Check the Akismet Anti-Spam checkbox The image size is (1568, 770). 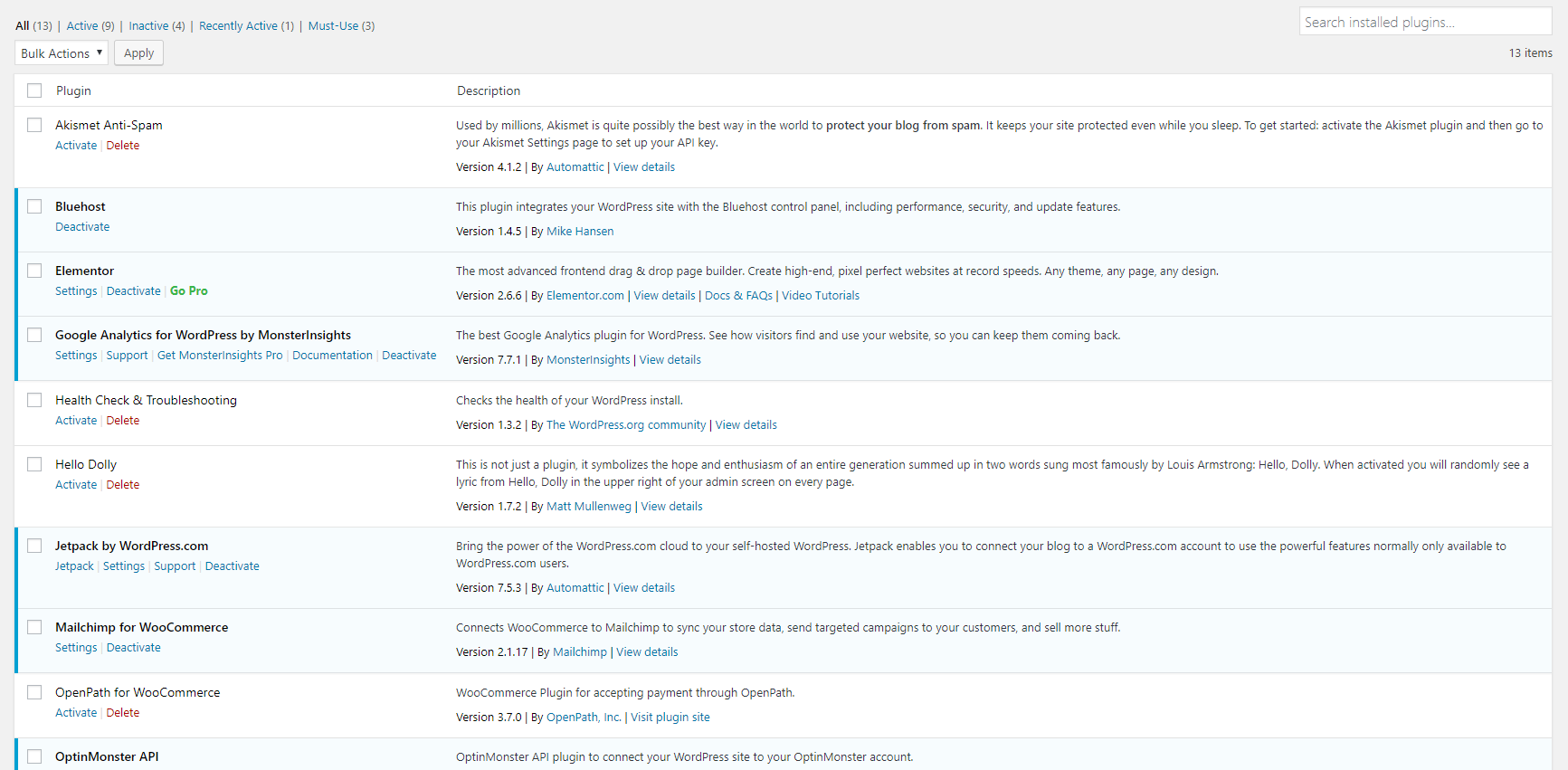(34, 125)
